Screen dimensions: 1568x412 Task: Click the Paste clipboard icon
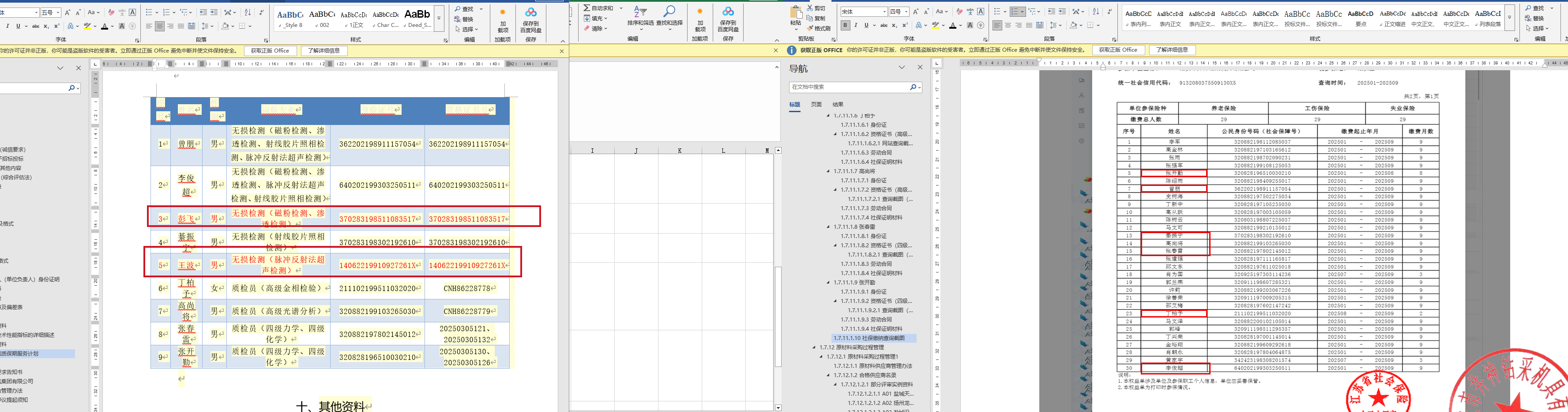(x=796, y=12)
